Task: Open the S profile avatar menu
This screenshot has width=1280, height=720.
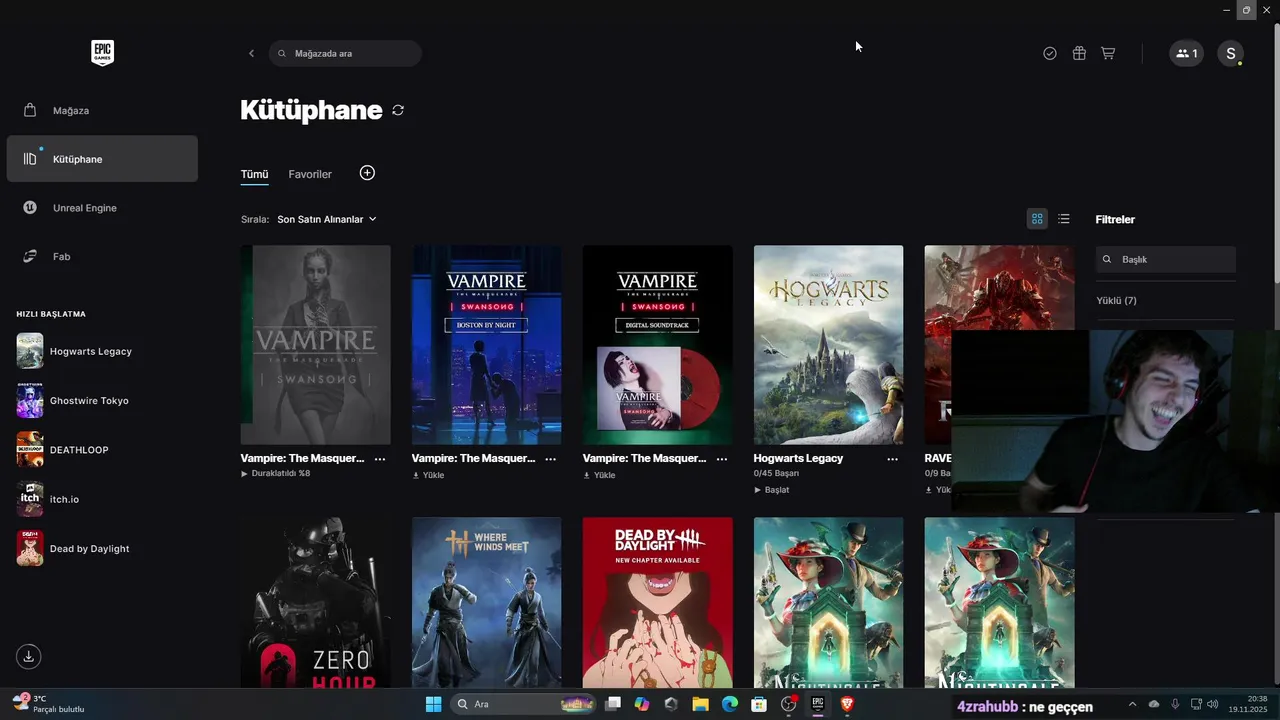Action: coord(1230,53)
